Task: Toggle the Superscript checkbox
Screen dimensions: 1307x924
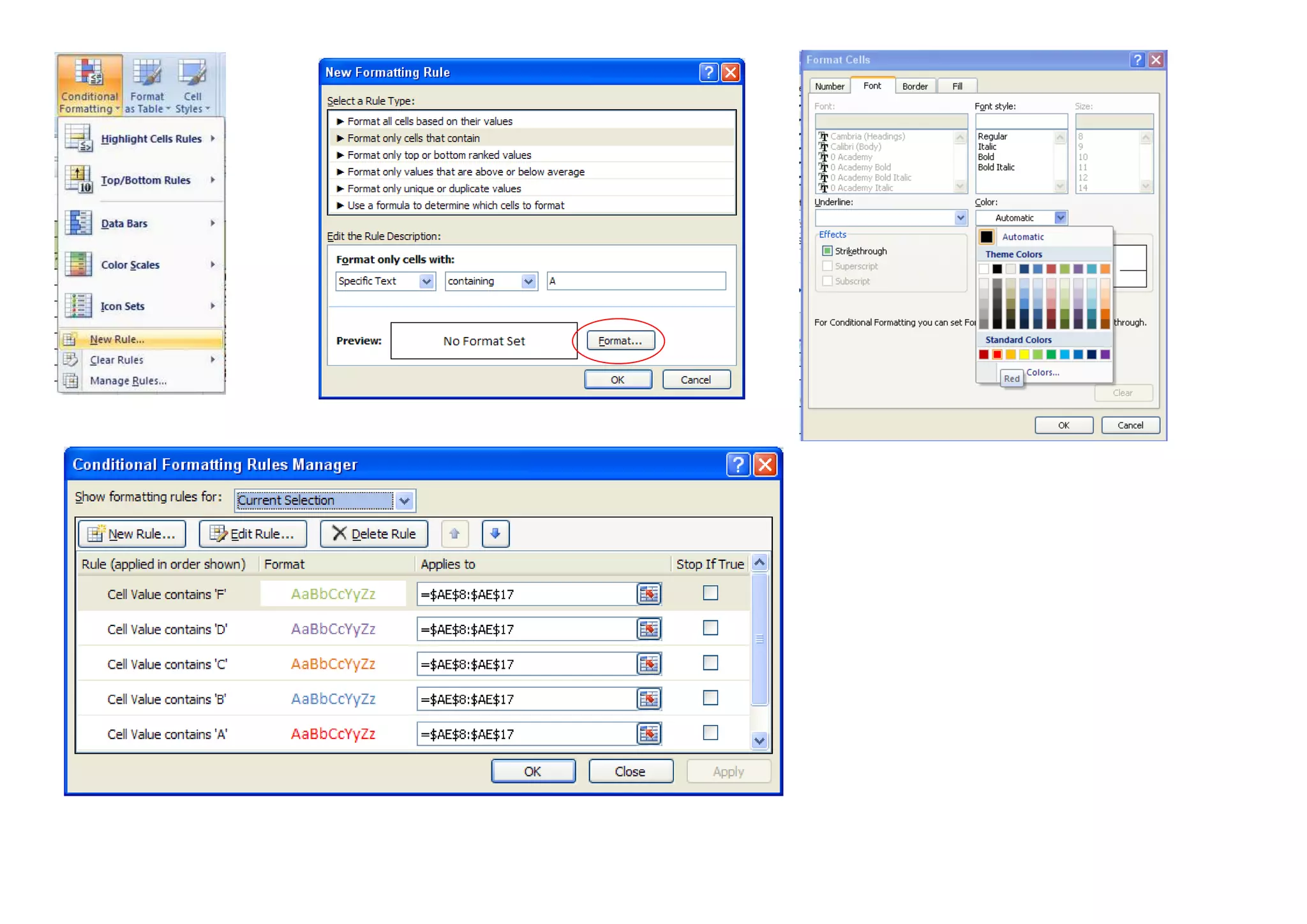Action: click(x=827, y=266)
